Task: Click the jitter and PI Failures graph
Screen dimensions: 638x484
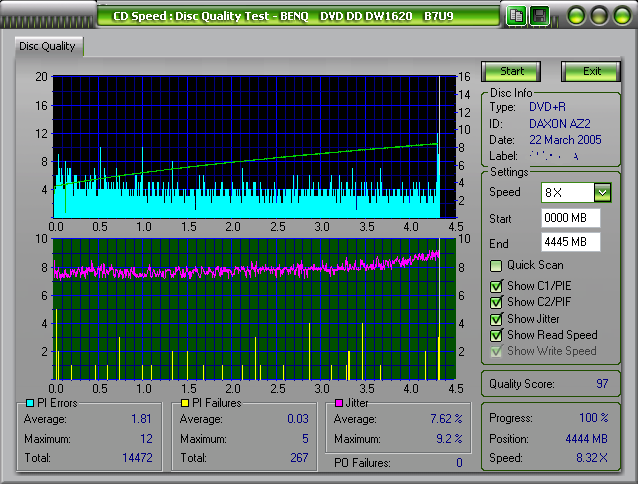Action: [254, 309]
